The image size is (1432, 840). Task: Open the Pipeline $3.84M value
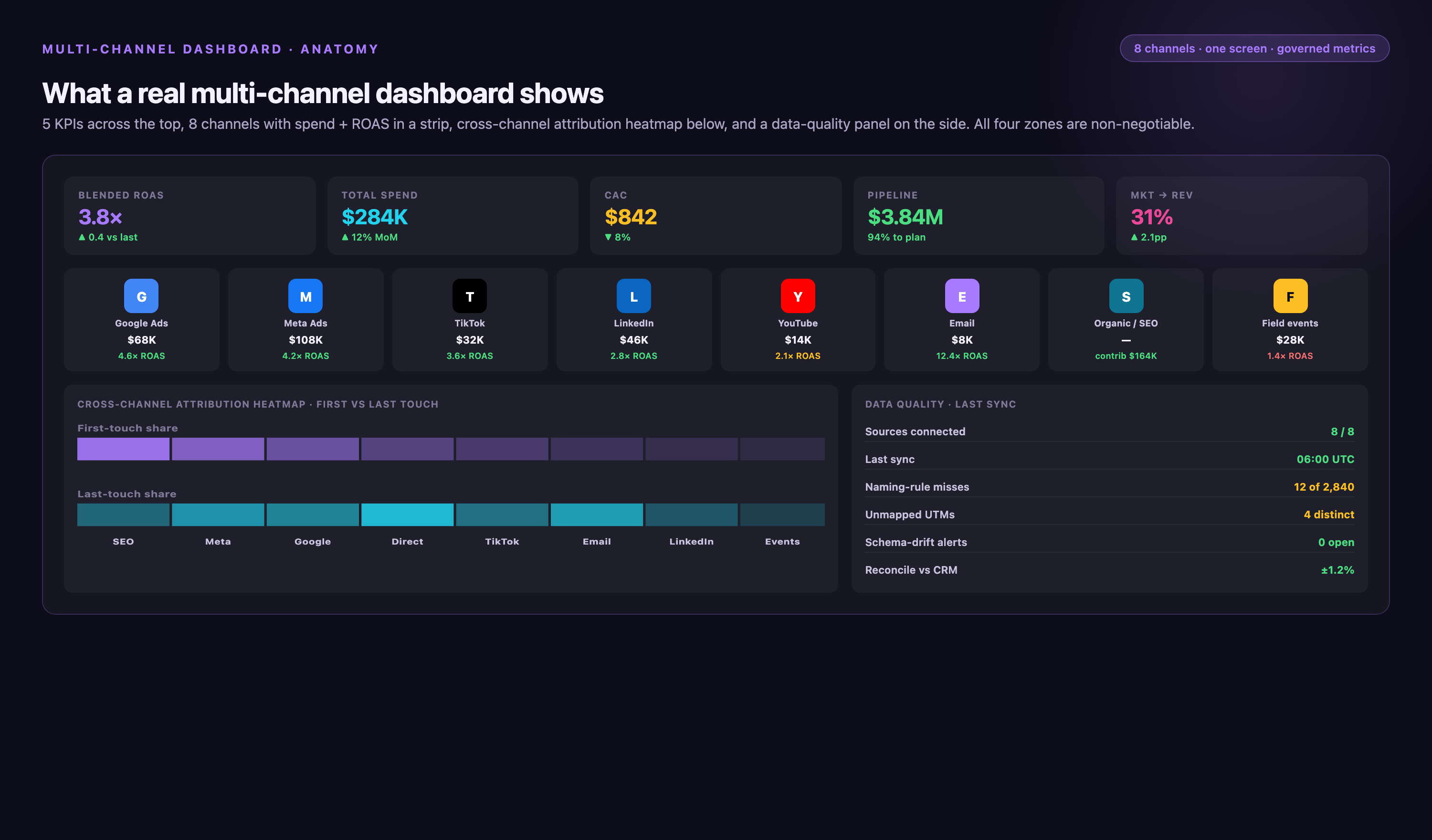coord(905,217)
